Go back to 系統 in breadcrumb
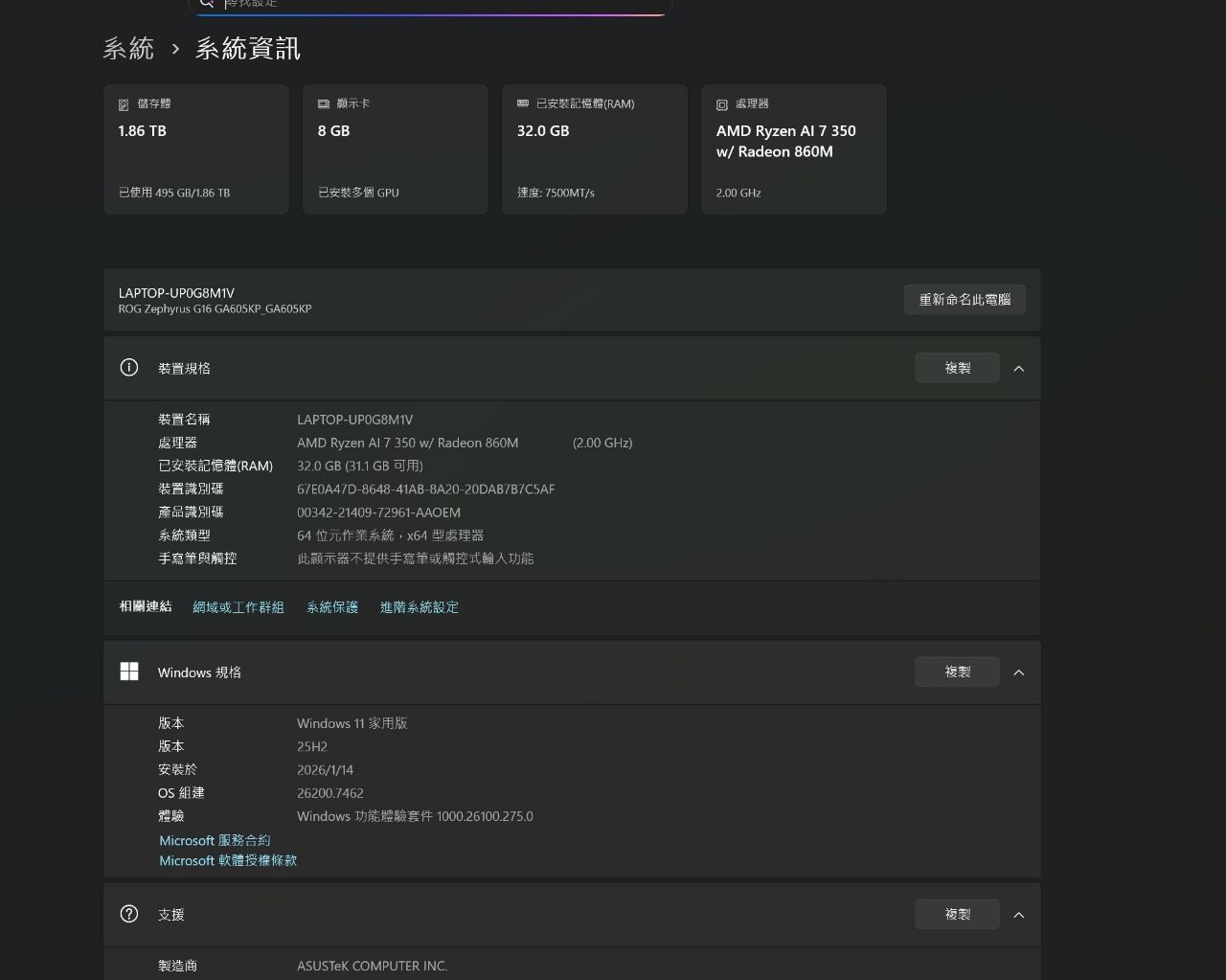The width and height of the screenshot is (1226, 980). pos(128,49)
